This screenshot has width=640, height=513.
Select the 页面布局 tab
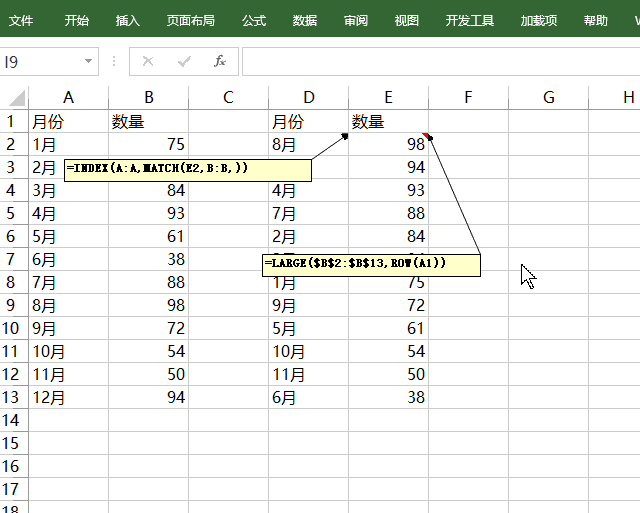[190, 20]
